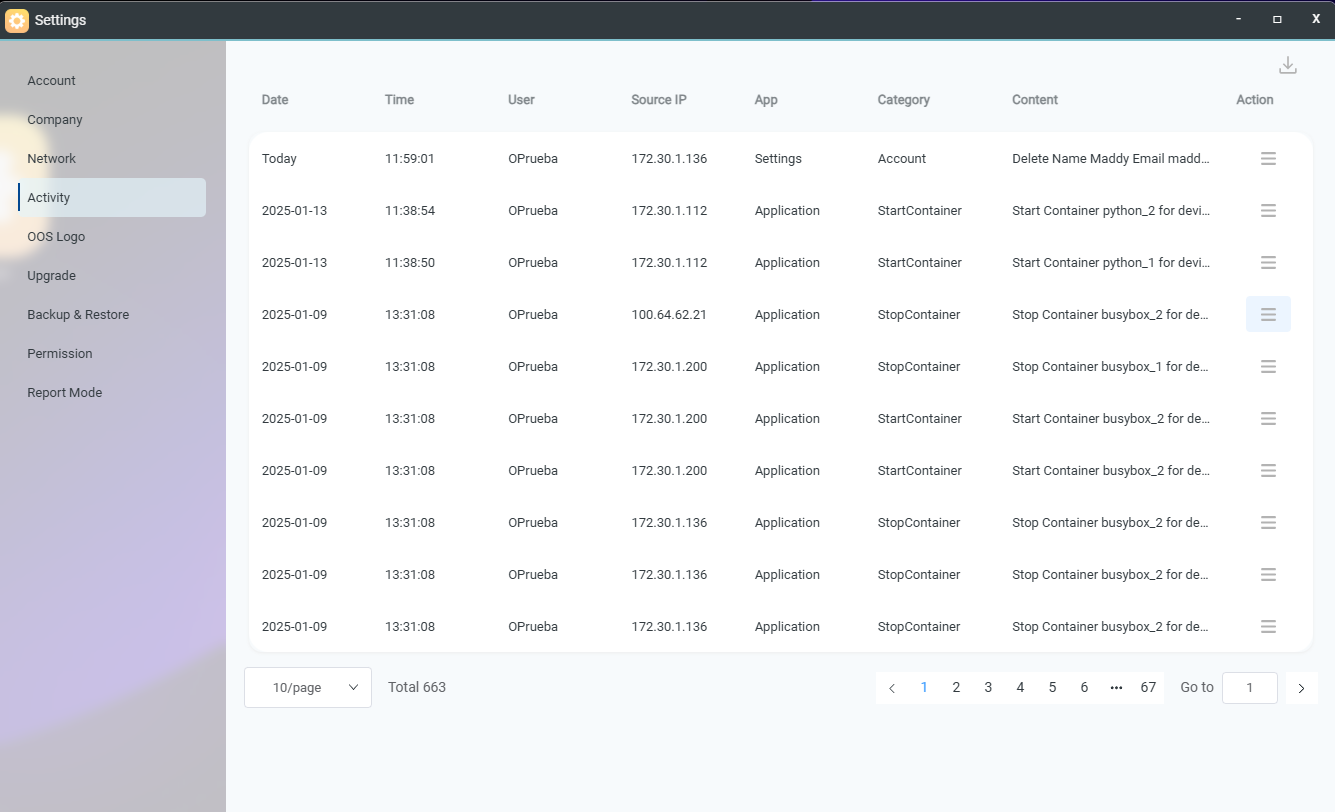Click the Action column header
Image resolution: width=1335 pixels, height=812 pixels.
(x=1255, y=100)
